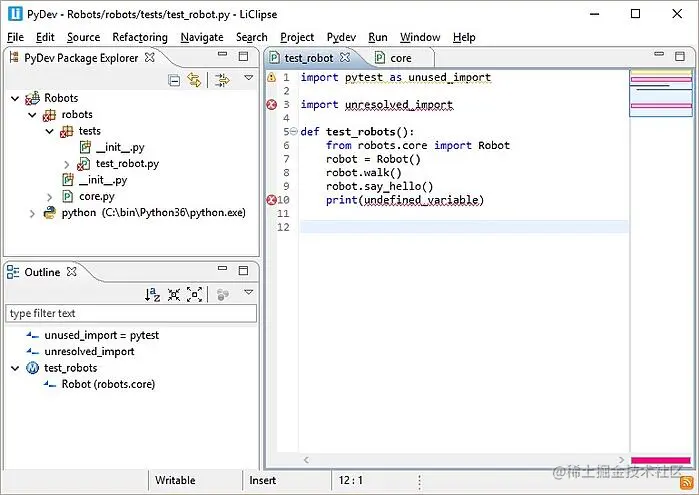Open the Navigate menu
This screenshot has height=495, width=699.
tap(202, 37)
